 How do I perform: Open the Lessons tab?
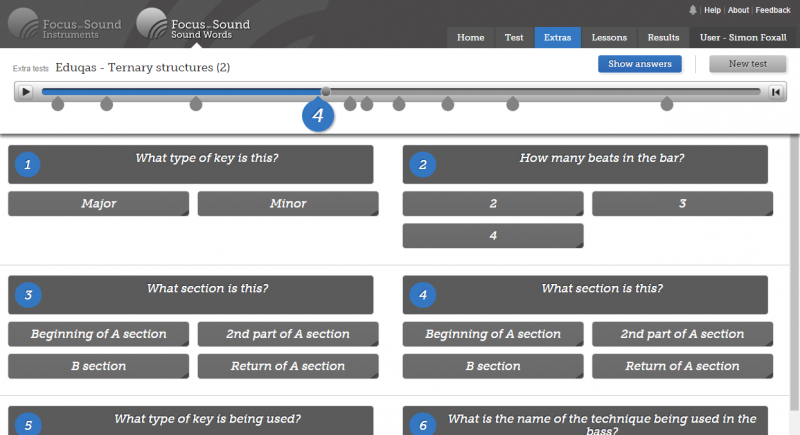(609, 38)
